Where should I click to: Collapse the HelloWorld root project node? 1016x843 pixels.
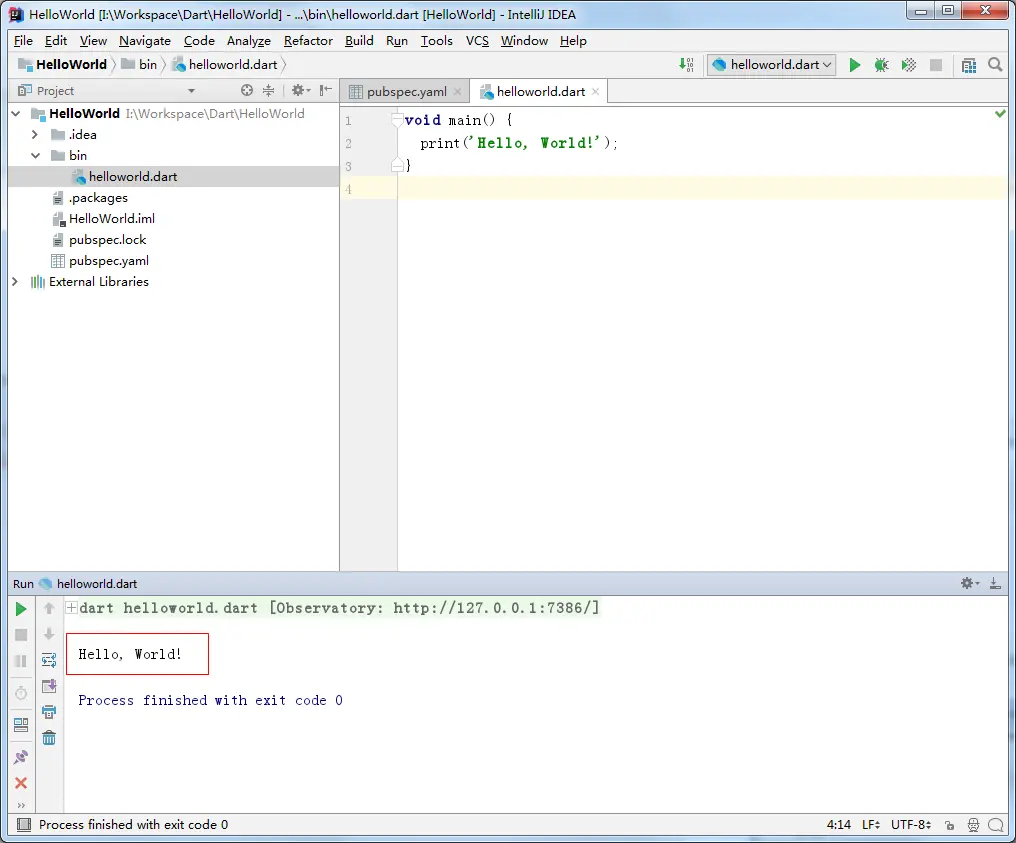click(16, 113)
